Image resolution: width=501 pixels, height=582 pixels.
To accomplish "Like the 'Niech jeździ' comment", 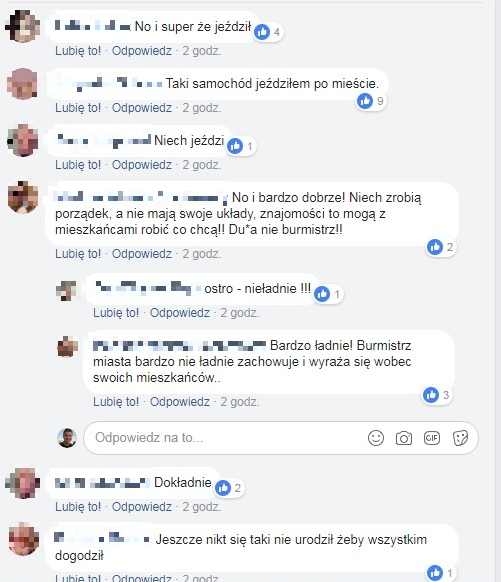I will click(x=78, y=165).
